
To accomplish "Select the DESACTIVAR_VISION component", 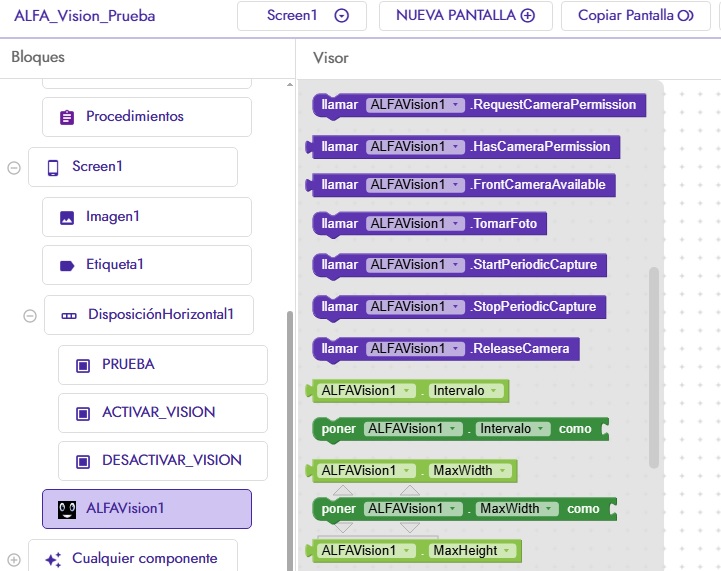I will (163, 461).
